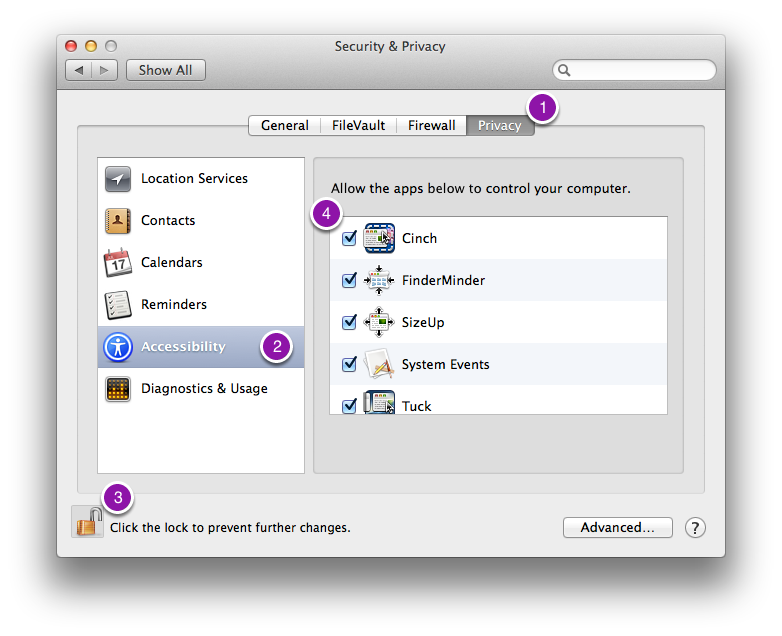Click the Reminders checklist icon
The image size is (782, 636).
coord(118,304)
